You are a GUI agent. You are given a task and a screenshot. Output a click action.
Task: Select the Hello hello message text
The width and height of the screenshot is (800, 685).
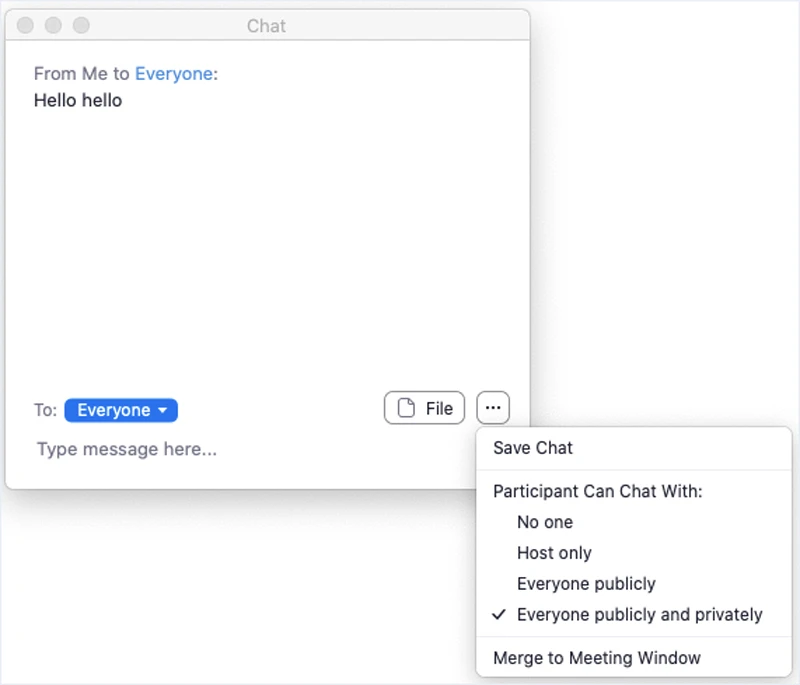tap(77, 100)
